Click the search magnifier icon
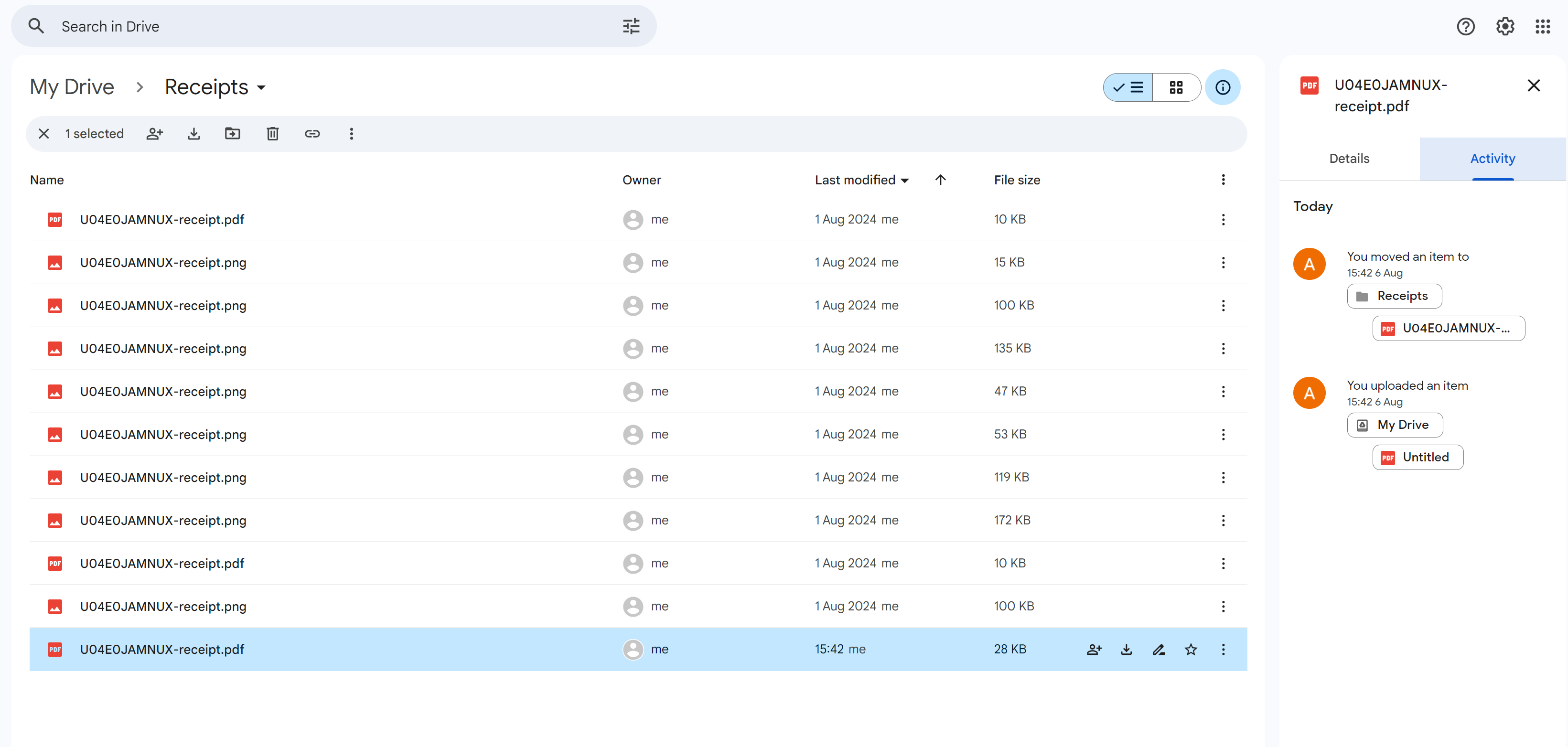 pyautogui.click(x=36, y=26)
